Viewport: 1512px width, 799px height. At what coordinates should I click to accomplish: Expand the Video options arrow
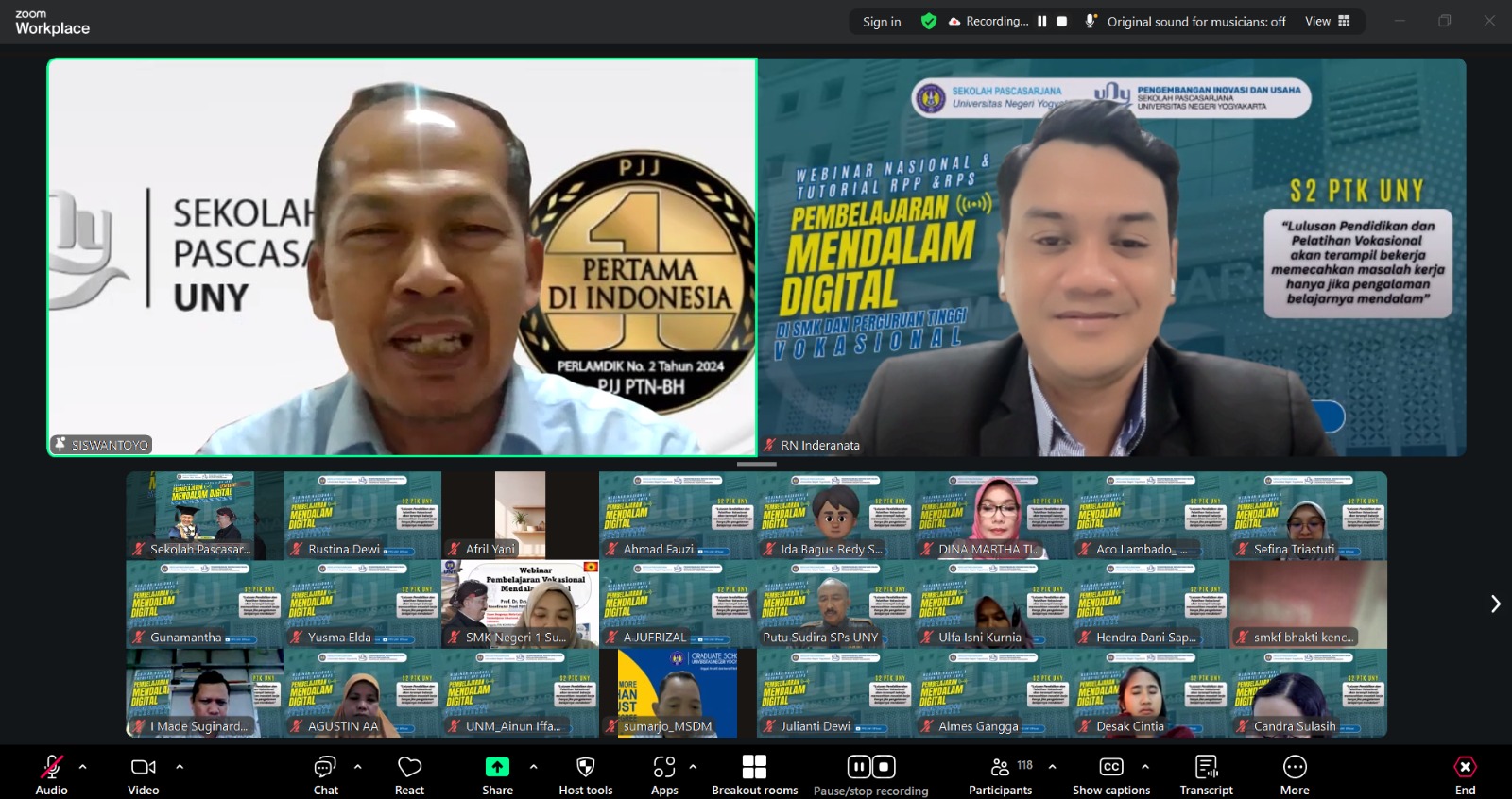pyautogui.click(x=180, y=767)
